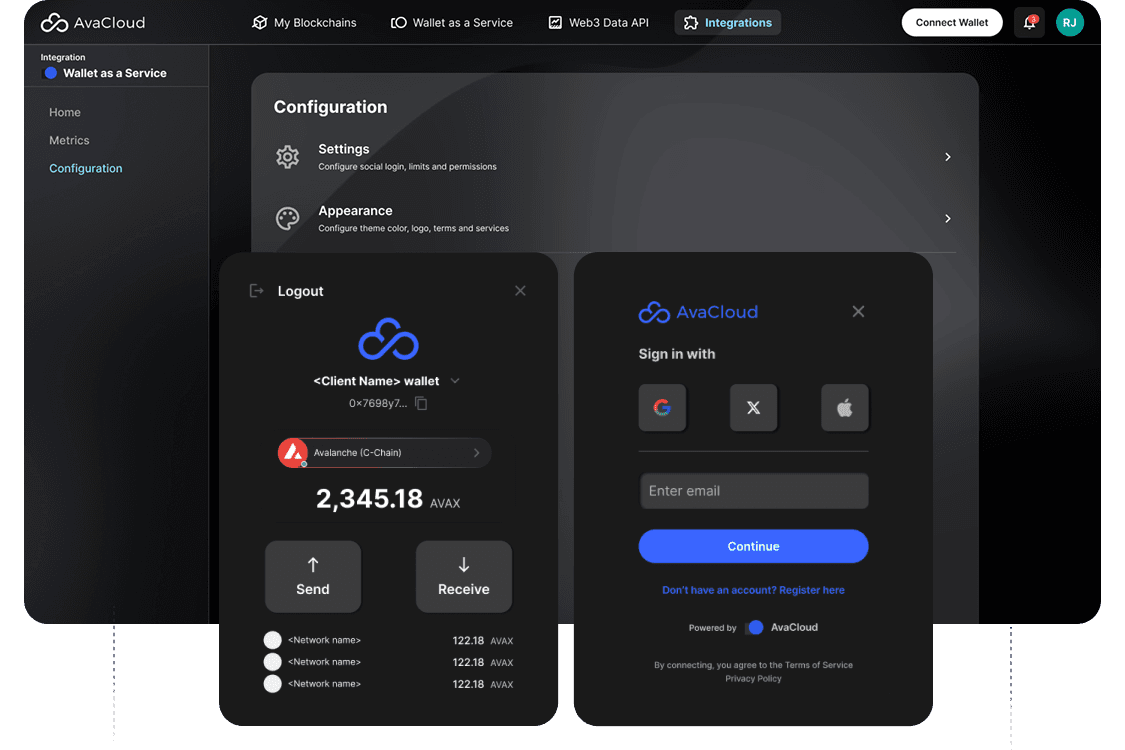
Task: Sign in with Google
Action: tap(662, 408)
